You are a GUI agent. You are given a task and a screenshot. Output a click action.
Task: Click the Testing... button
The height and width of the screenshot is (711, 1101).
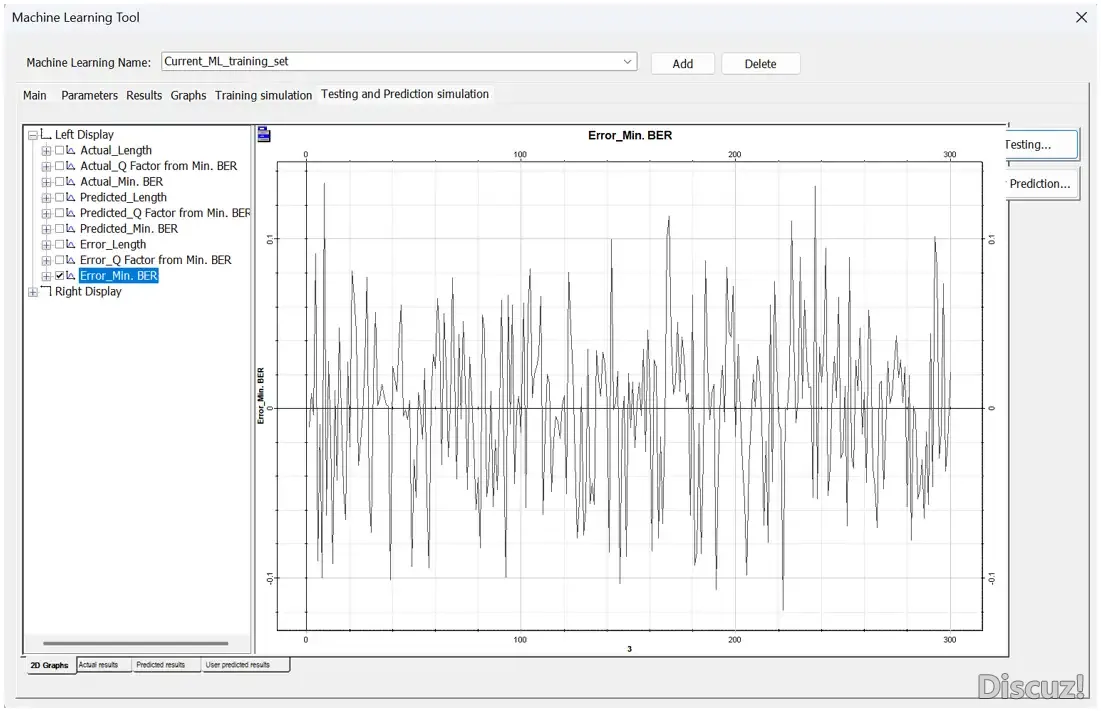point(1041,145)
